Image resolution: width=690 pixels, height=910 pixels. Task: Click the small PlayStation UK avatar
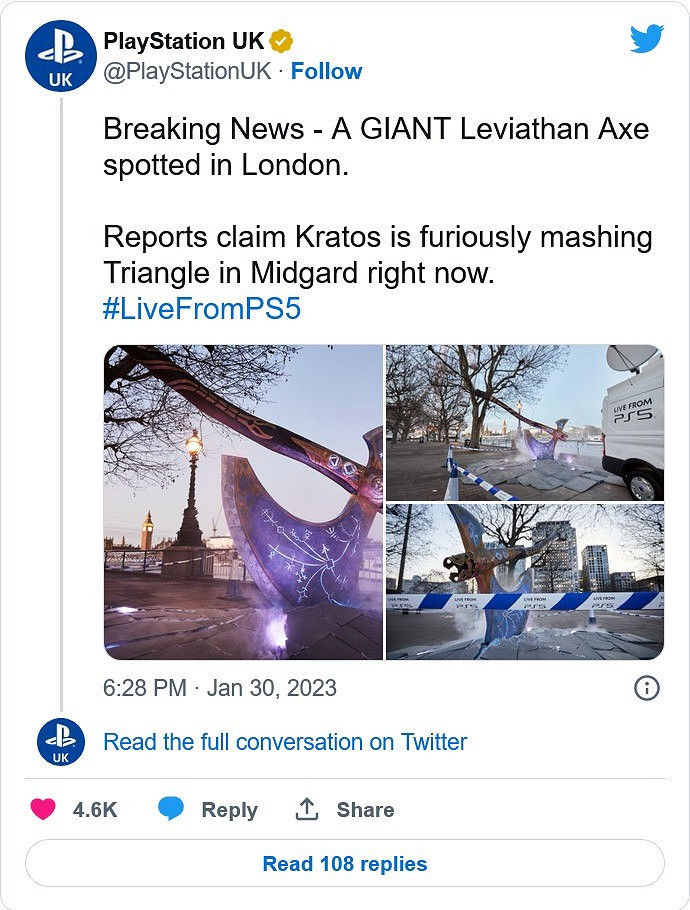pos(61,743)
